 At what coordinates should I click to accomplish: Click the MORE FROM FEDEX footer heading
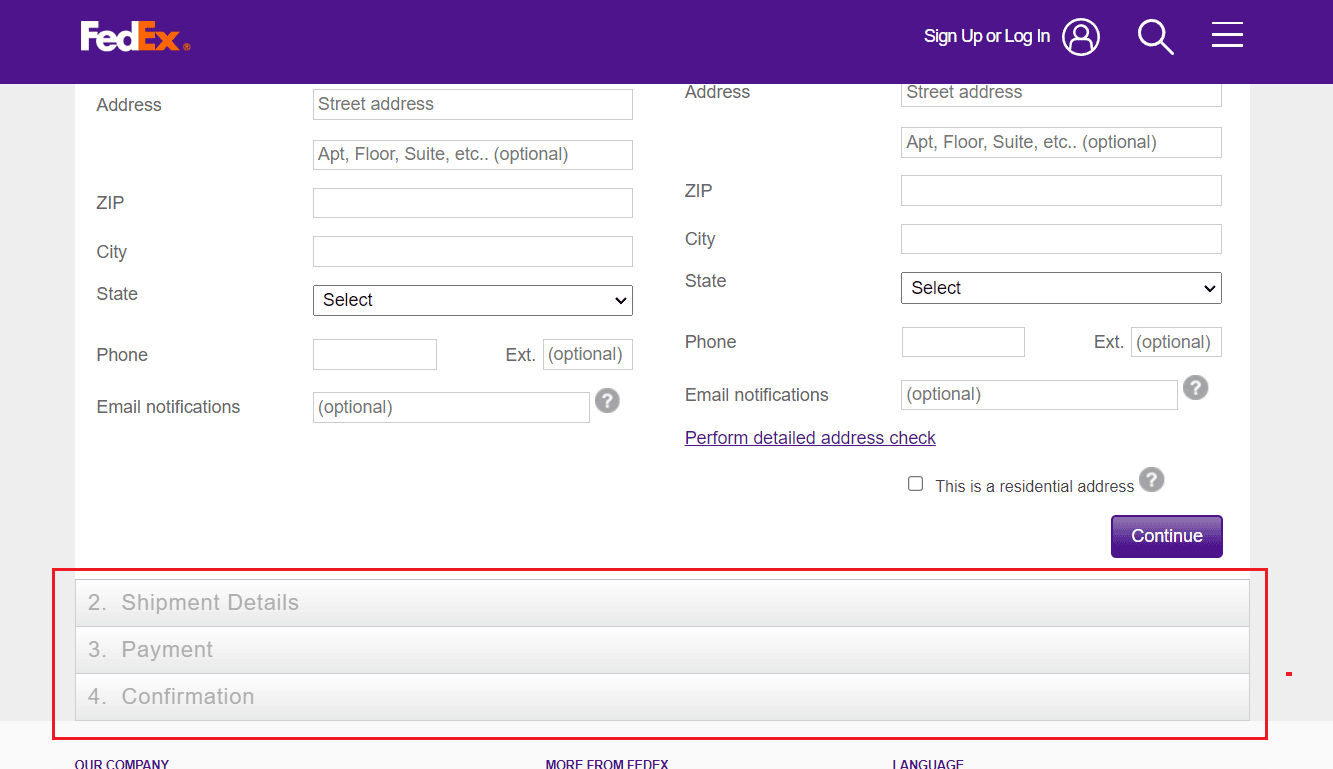point(607,763)
